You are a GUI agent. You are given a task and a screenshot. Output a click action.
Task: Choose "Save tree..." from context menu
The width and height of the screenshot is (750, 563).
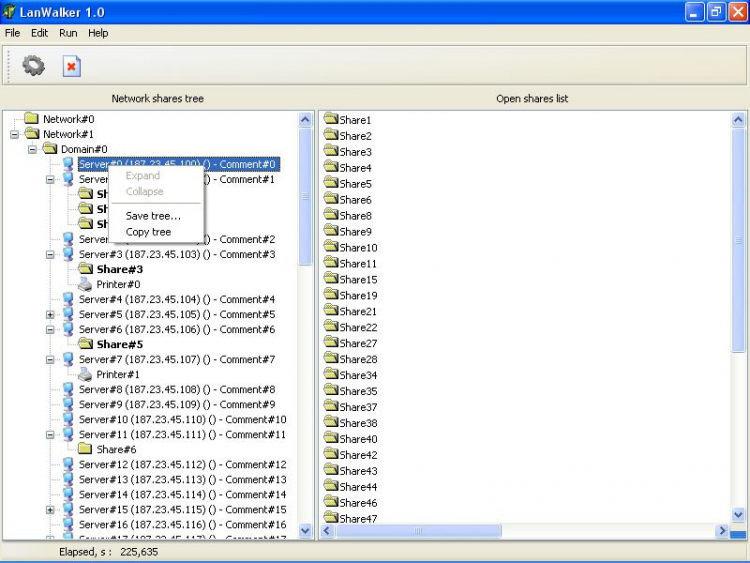click(153, 216)
